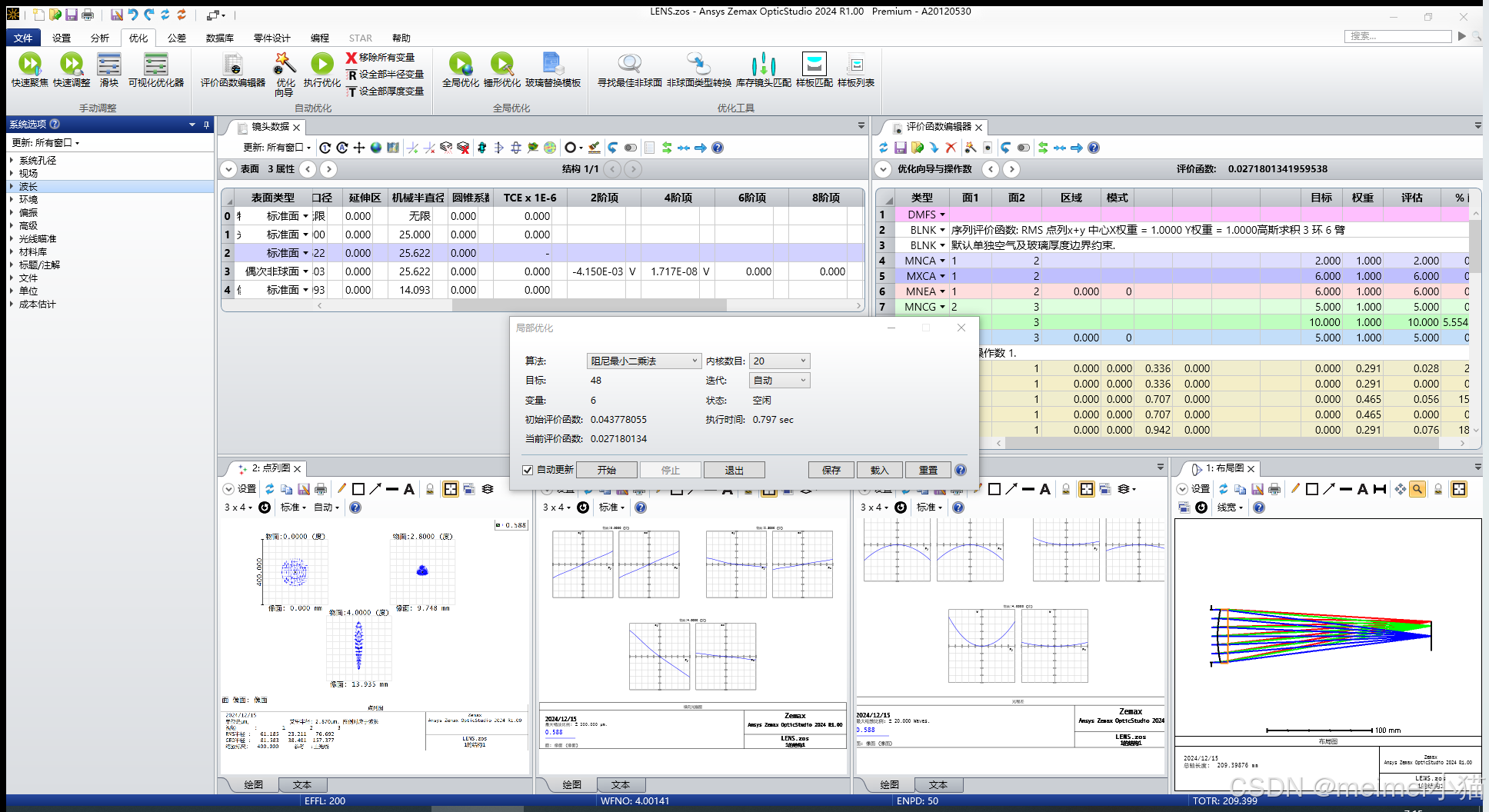The width and height of the screenshot is (1489, 812).
Task: Switch to the 数据库 ribbon tab
Action: [x=220, y=38]
